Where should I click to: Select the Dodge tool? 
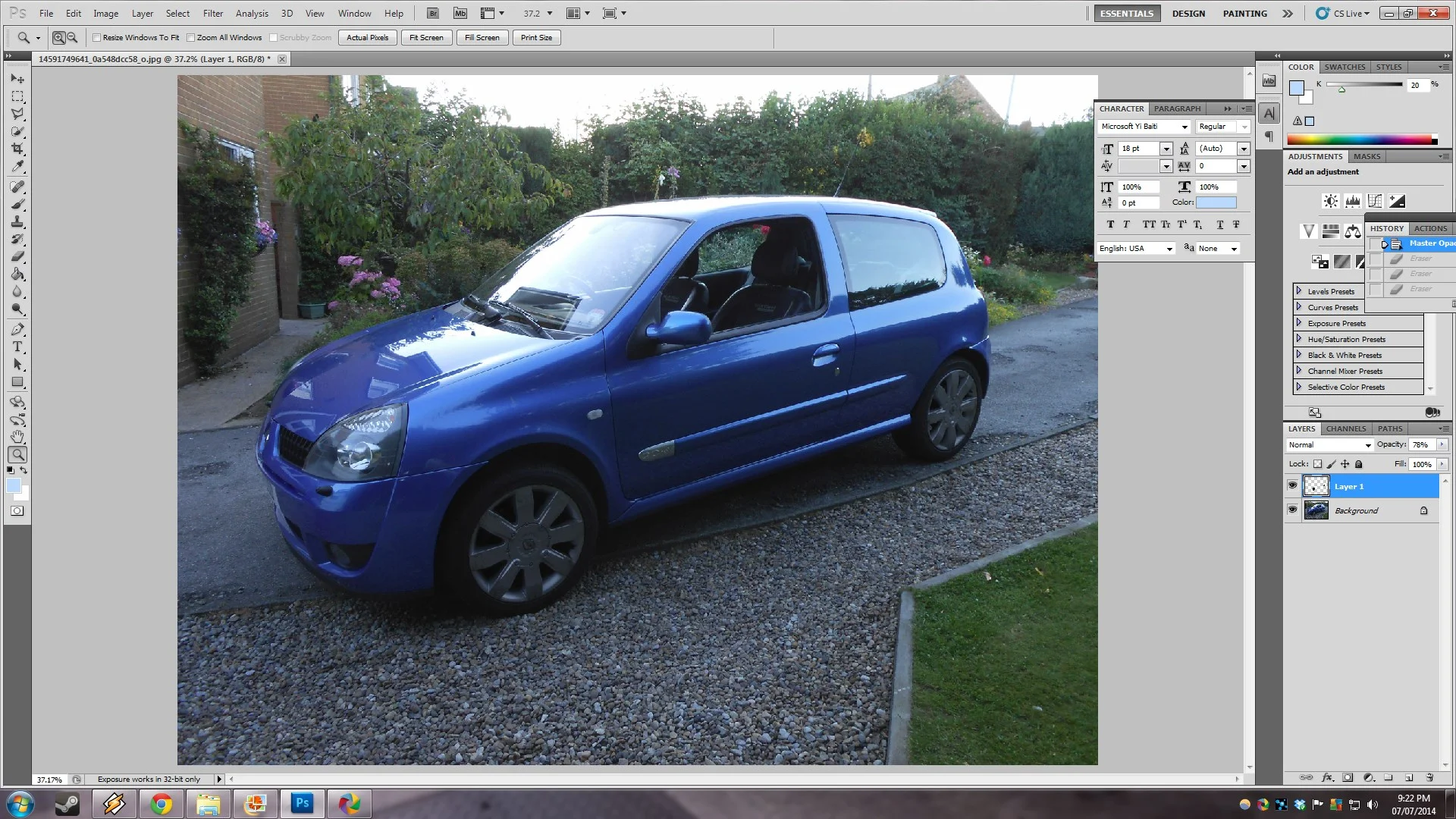click(17, 309)
